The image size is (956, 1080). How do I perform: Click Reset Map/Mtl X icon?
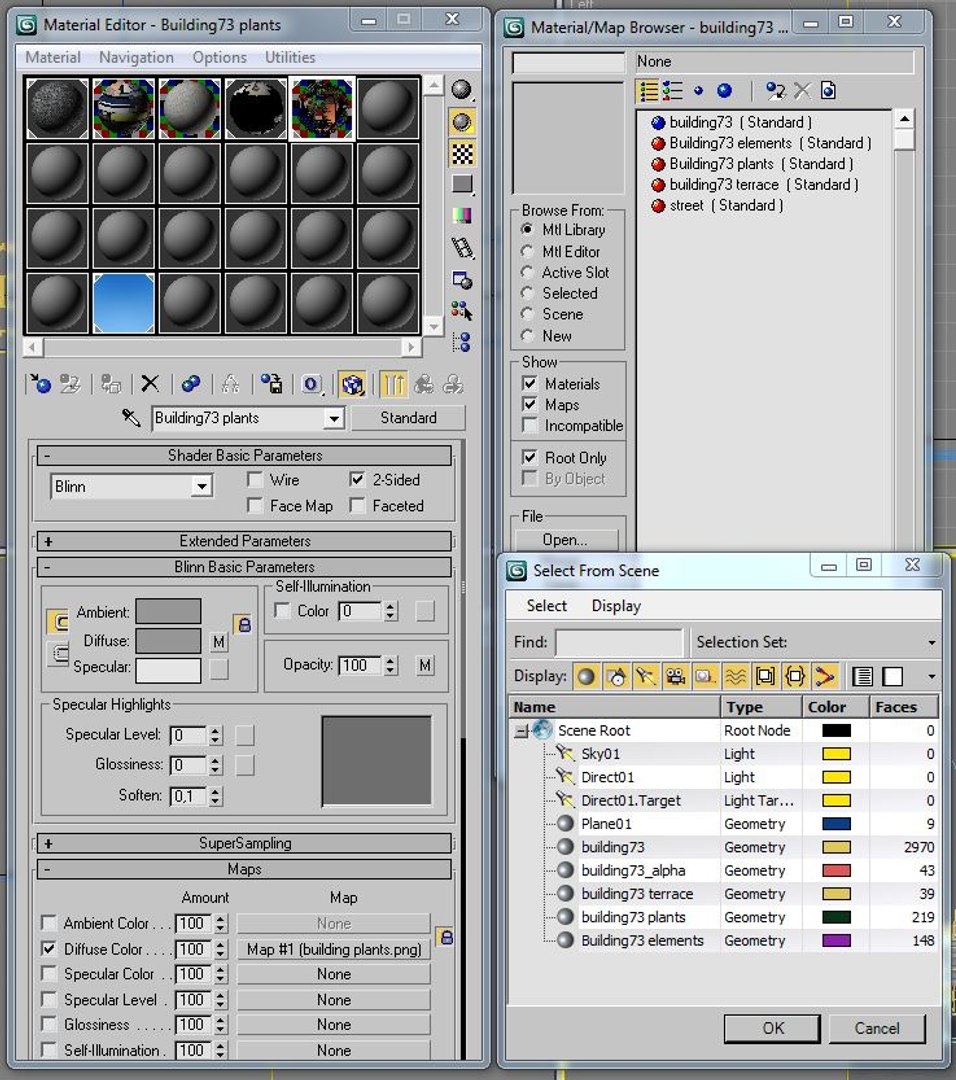pyautogui.click(x=149, y=384)
